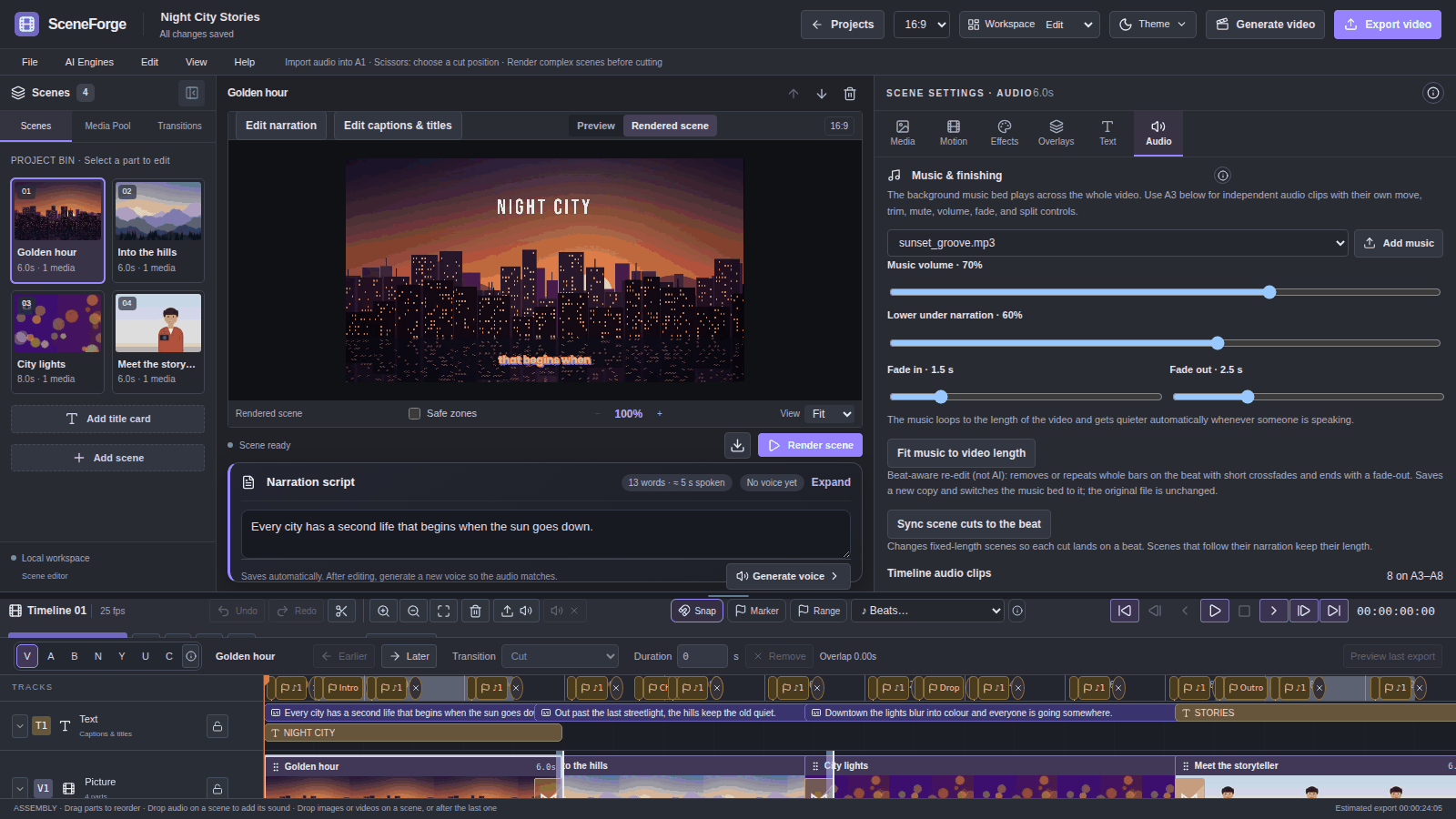
Task: Lock the Text track T1
Action: (x=217, y=726)
